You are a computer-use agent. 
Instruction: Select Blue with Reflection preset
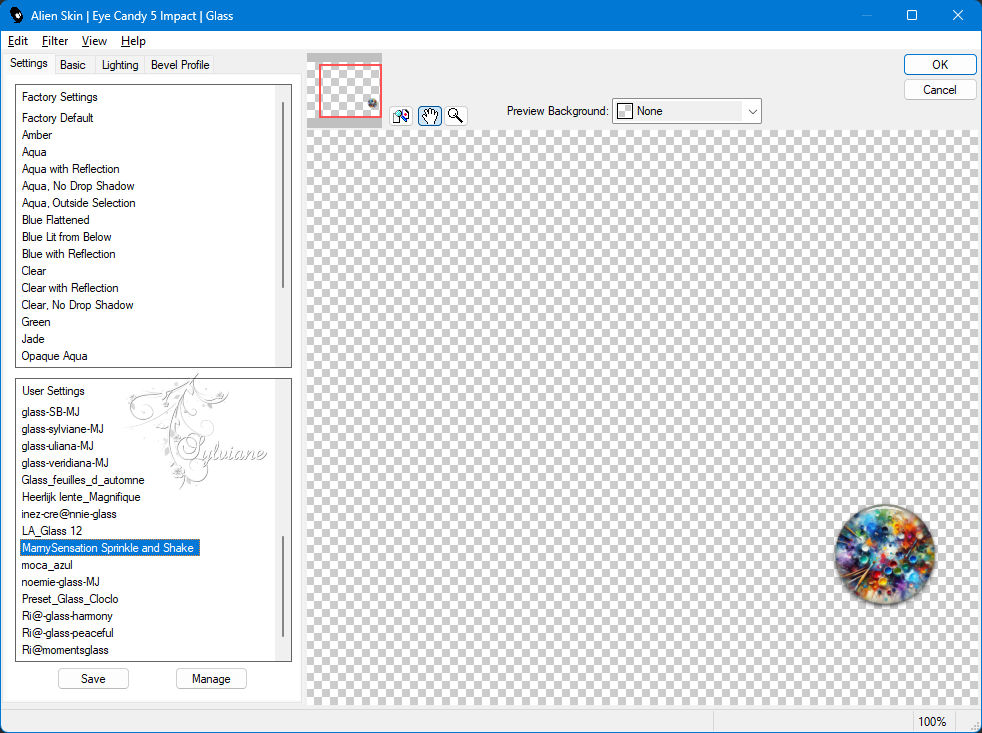(69, 254)
